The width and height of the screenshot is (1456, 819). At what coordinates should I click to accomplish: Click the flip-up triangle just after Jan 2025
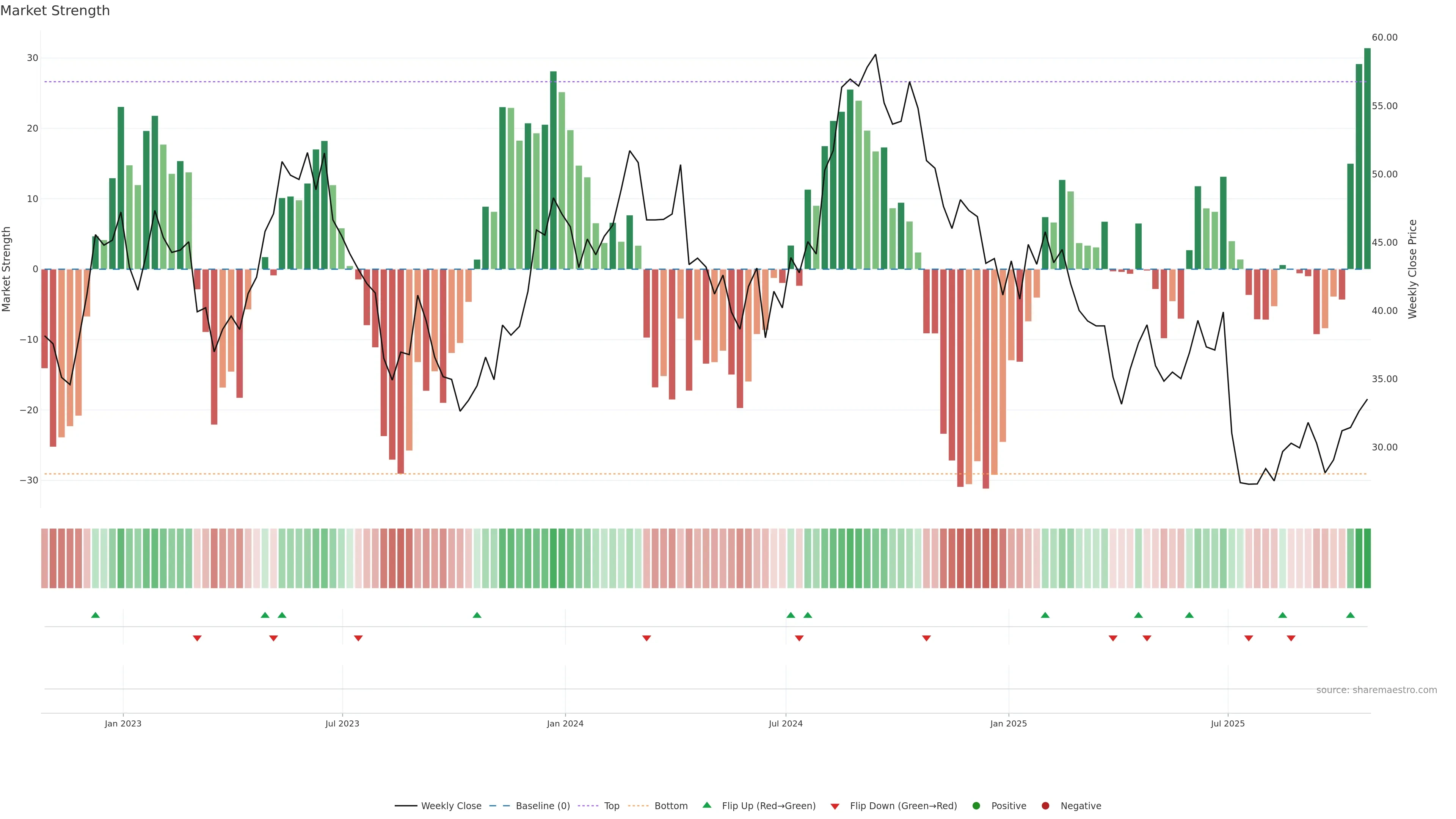[1045, 615]
